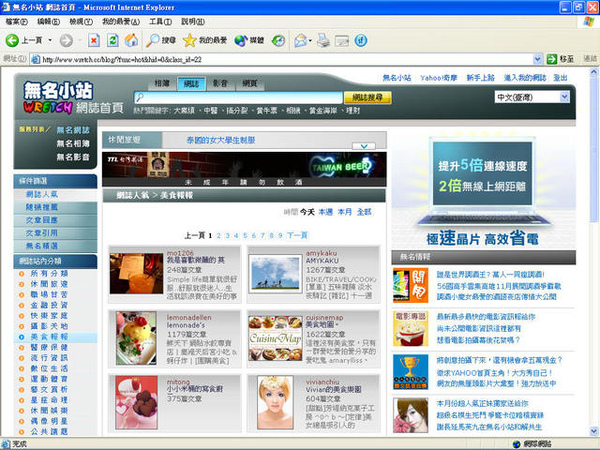Click the Internet zone globe in status bar
600x450 pixels.
click(517, 444)
